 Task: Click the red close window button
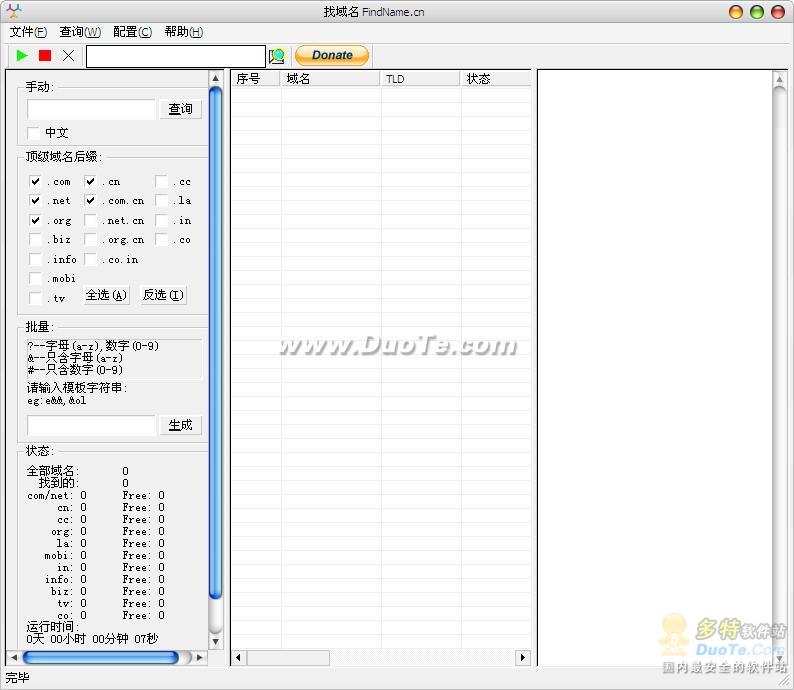pos(778,12)
